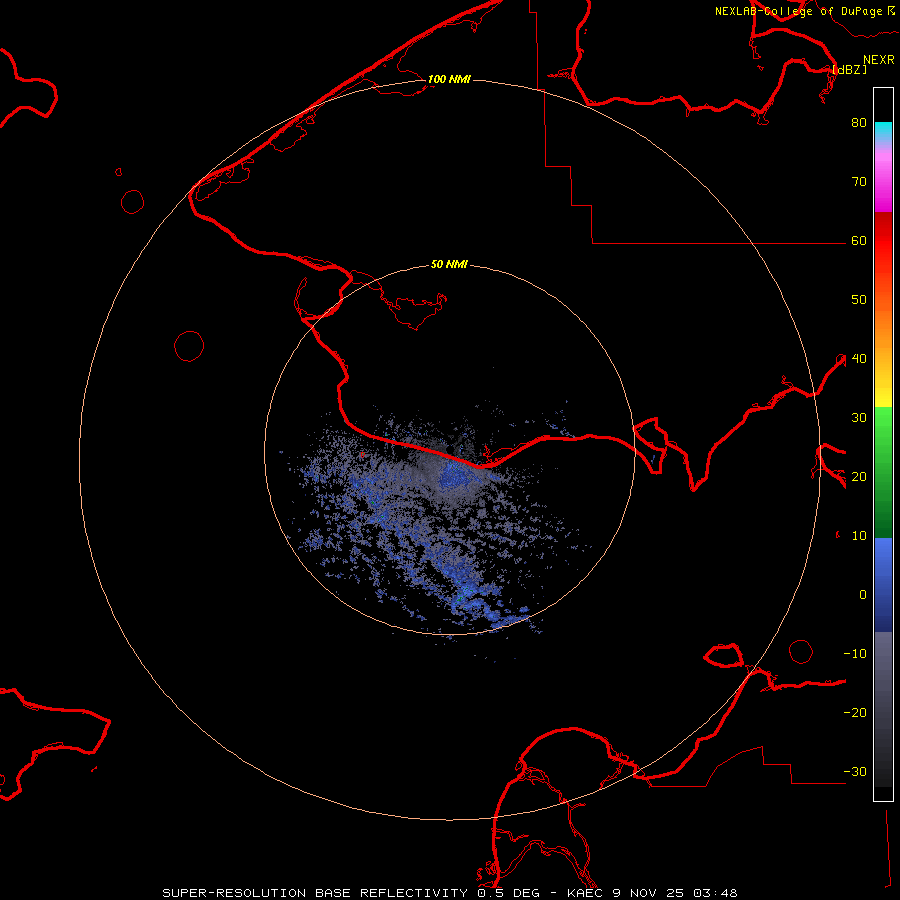The image size is (900, 900).
Task: Click the 9 NOV 25 date text
Action: [x=649, y=893]
